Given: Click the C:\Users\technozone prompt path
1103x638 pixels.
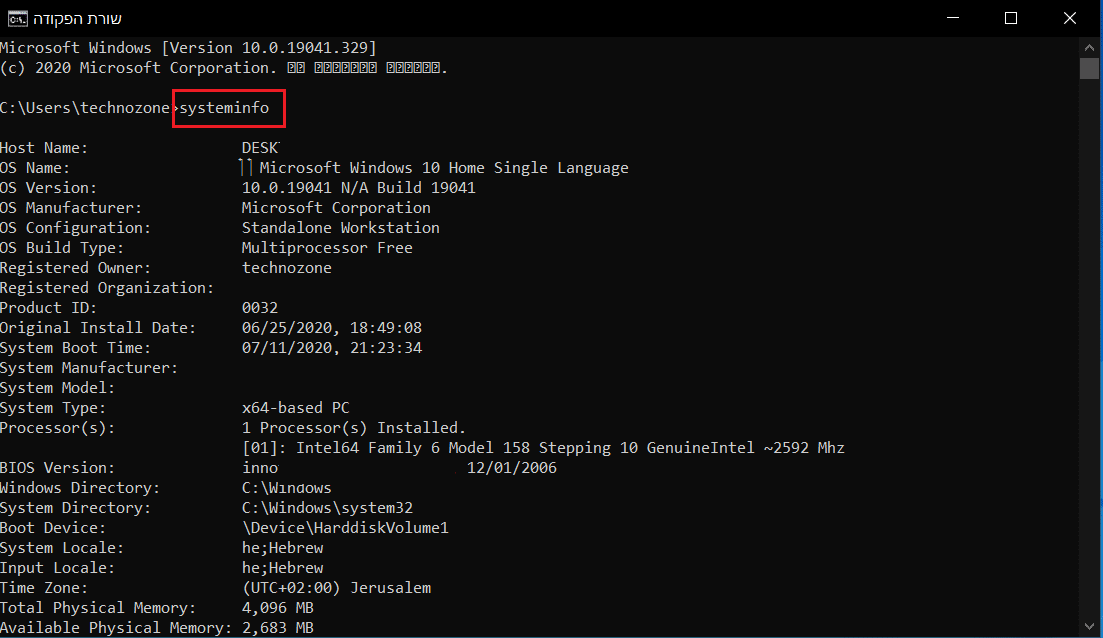Looking at the screenshot, I should point(85,108).
